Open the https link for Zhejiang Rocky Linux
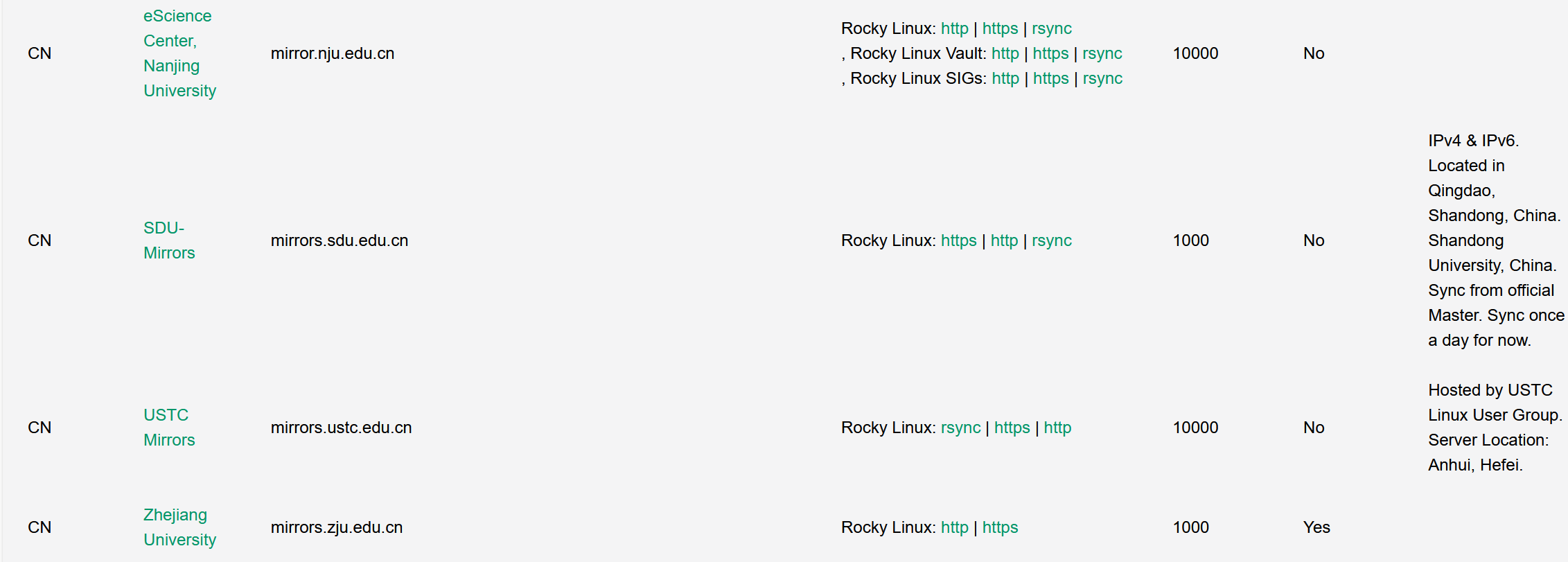The height and width of the screenshot is (562, 1568). pos(1000,527)
